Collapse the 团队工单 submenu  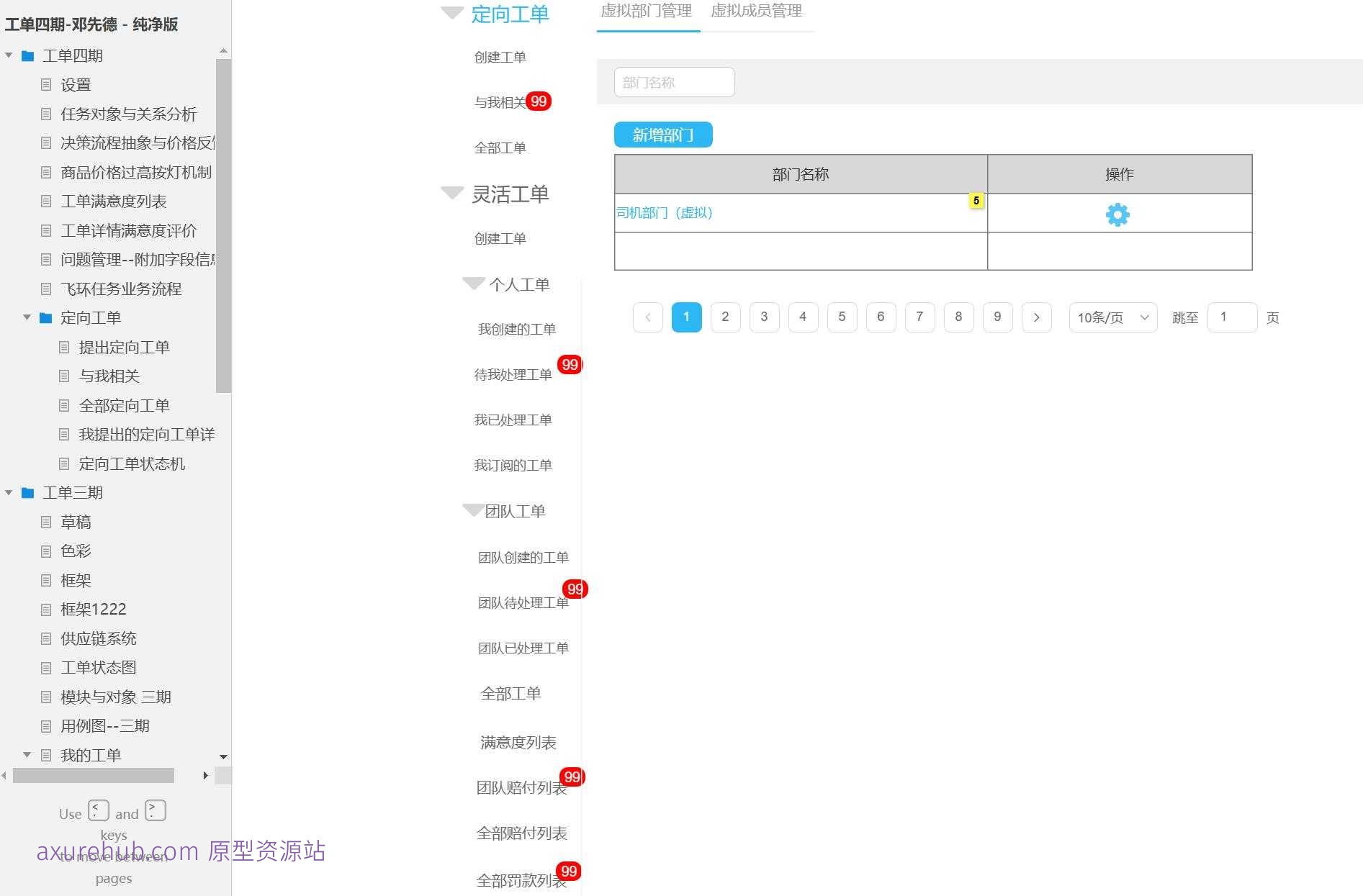click(x=474, y=510)
